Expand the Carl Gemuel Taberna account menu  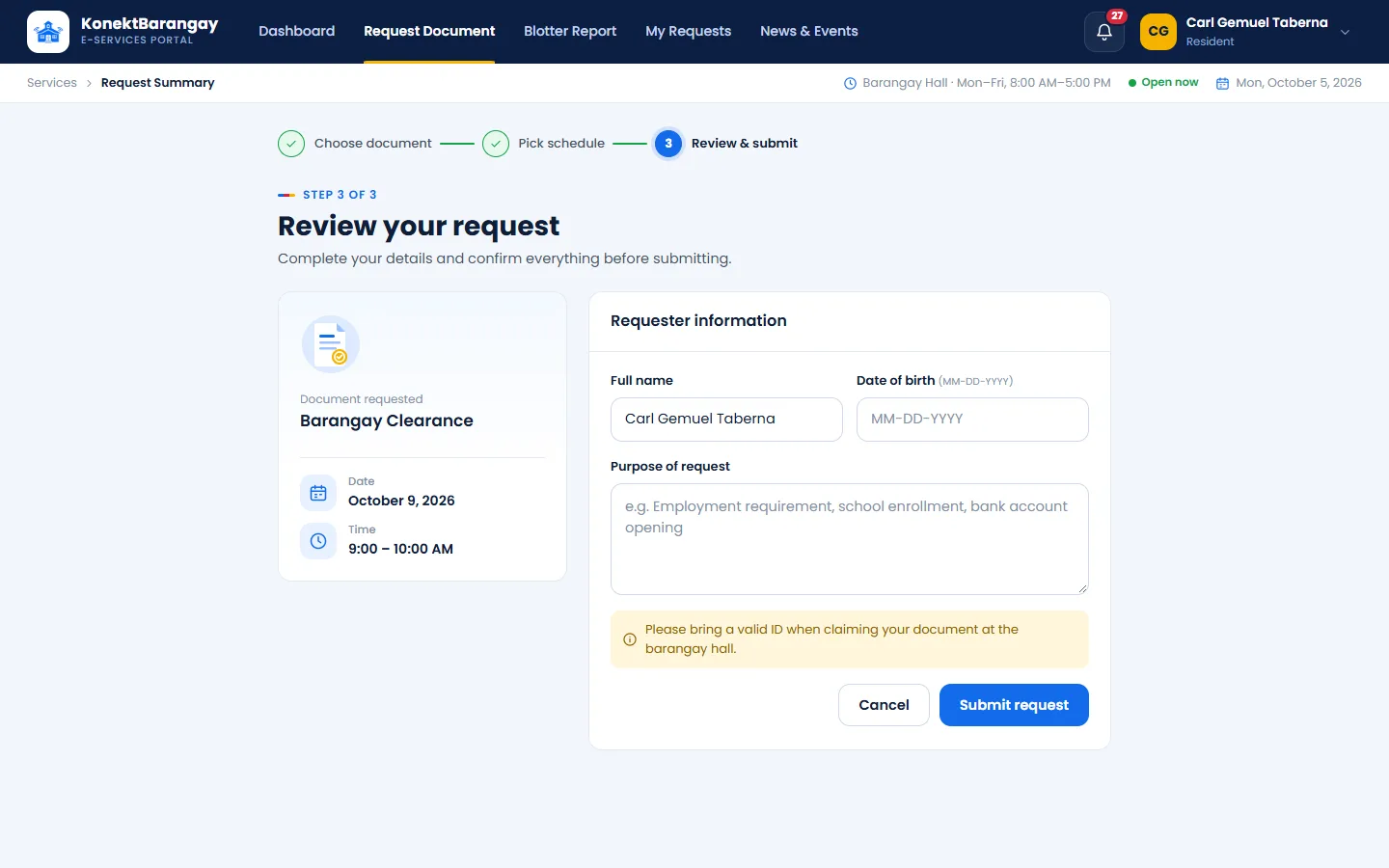[1345, 32]
